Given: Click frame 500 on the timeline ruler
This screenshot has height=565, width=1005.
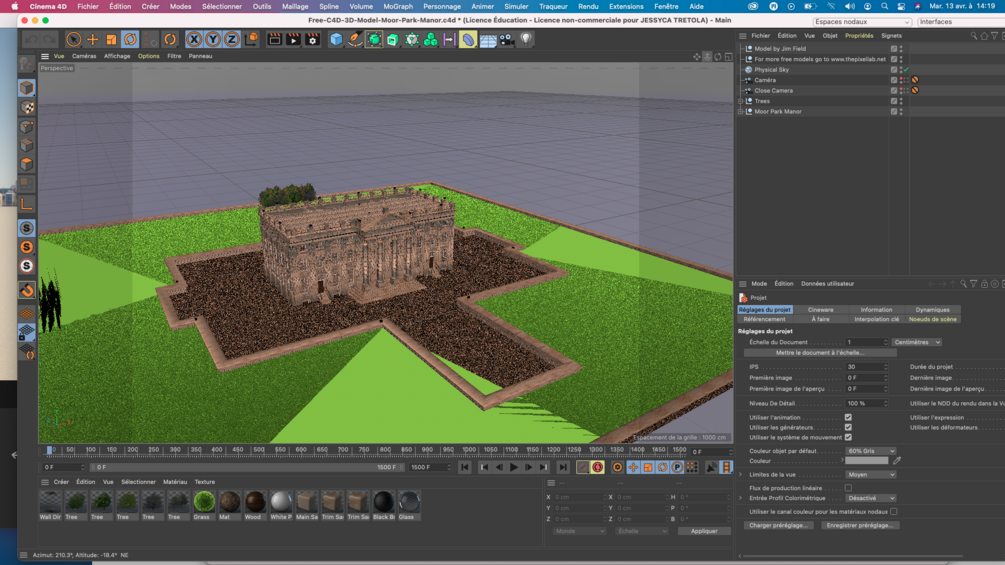Looking at the screenshot, I should (x=258, y=450).
